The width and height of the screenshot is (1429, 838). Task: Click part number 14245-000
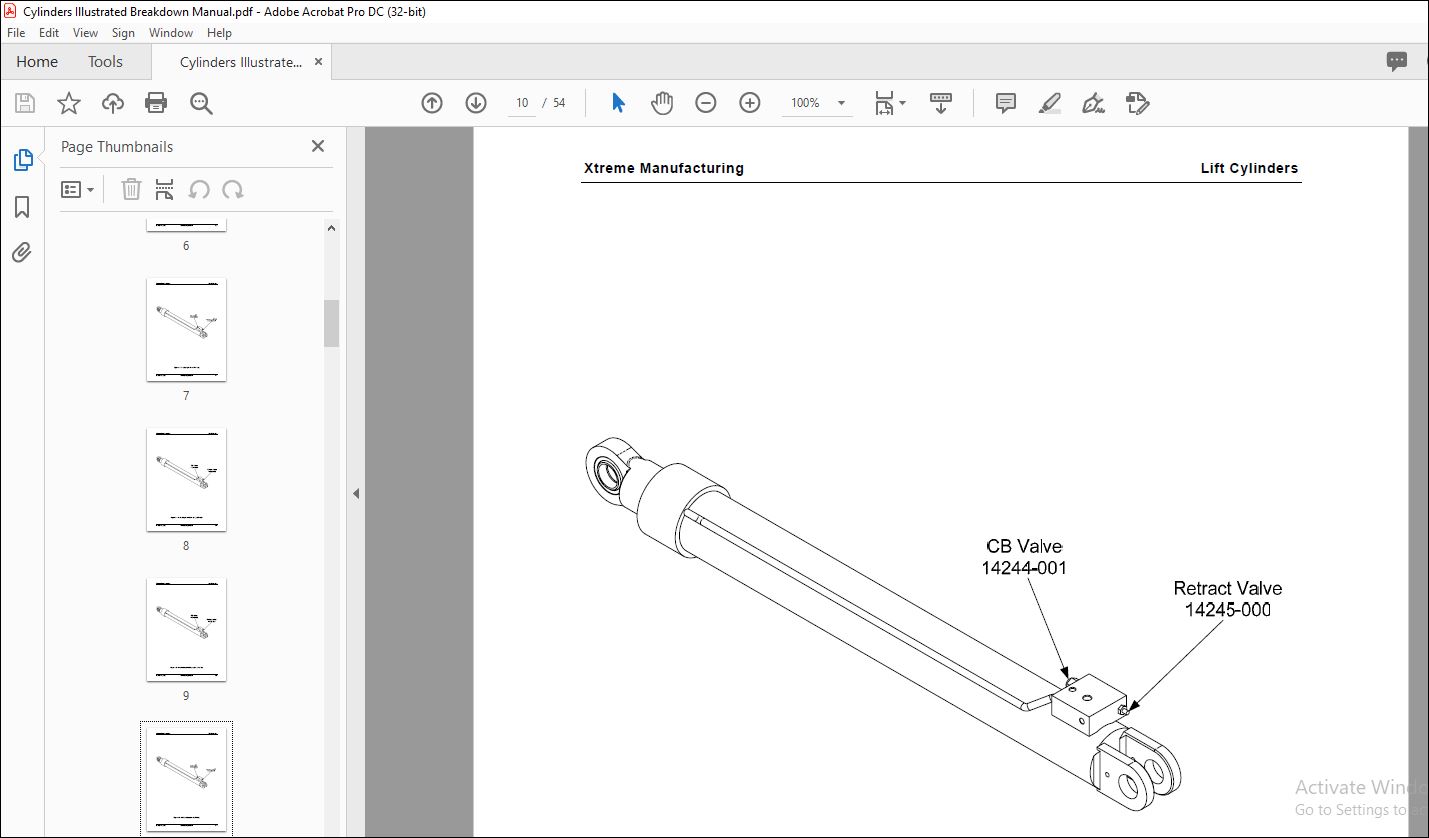tap(1228, 610)
